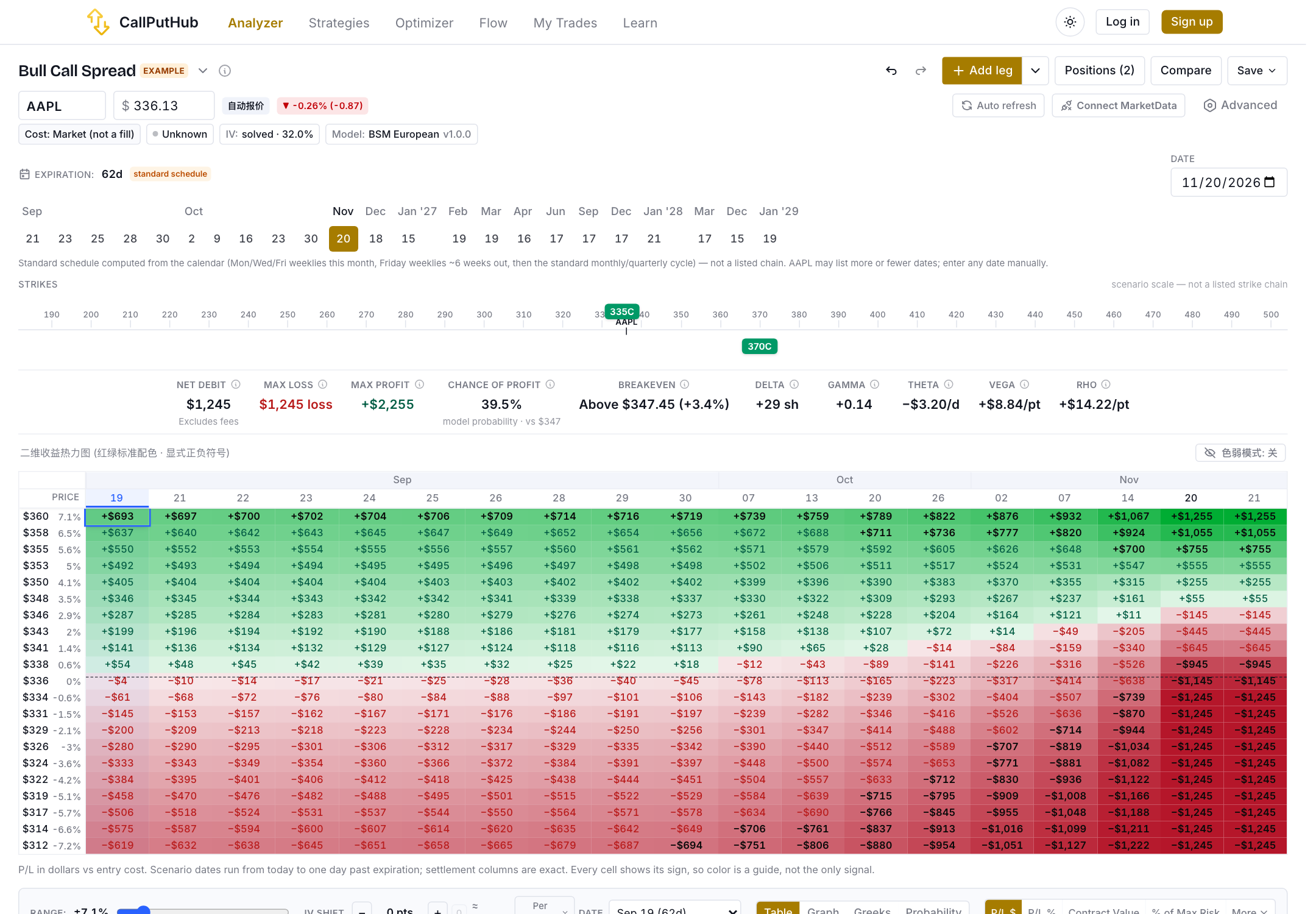
Task: Toggle the light/dark theme sun icon
Action: tap(1070, 22)
